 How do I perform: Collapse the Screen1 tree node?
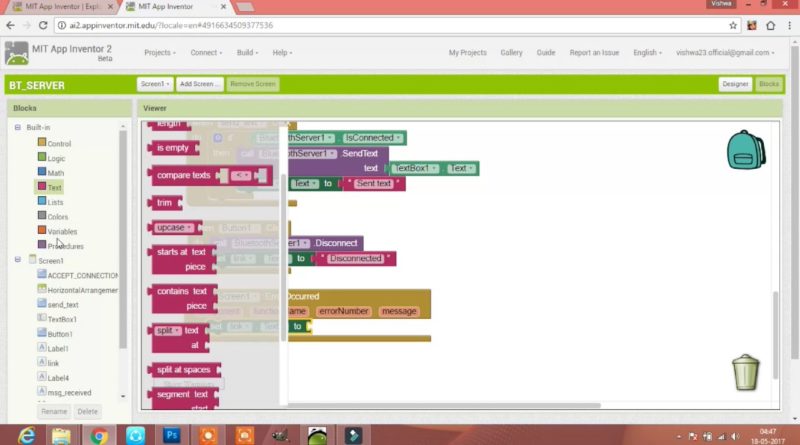pyautogui.click(x=18, y=260)
